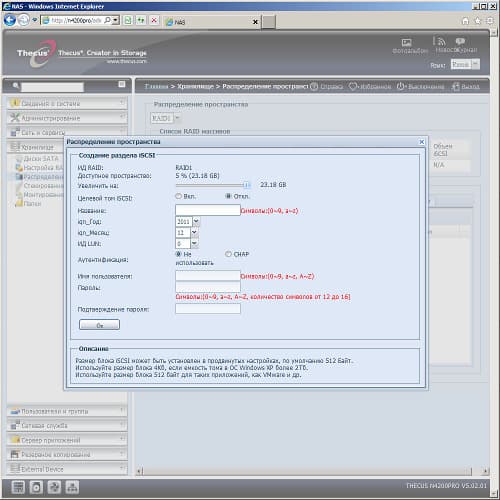Click the fan status icon in bottom bar
This screenshot has height=500, width=500.
pyautogui.click(x=54, y=487)
